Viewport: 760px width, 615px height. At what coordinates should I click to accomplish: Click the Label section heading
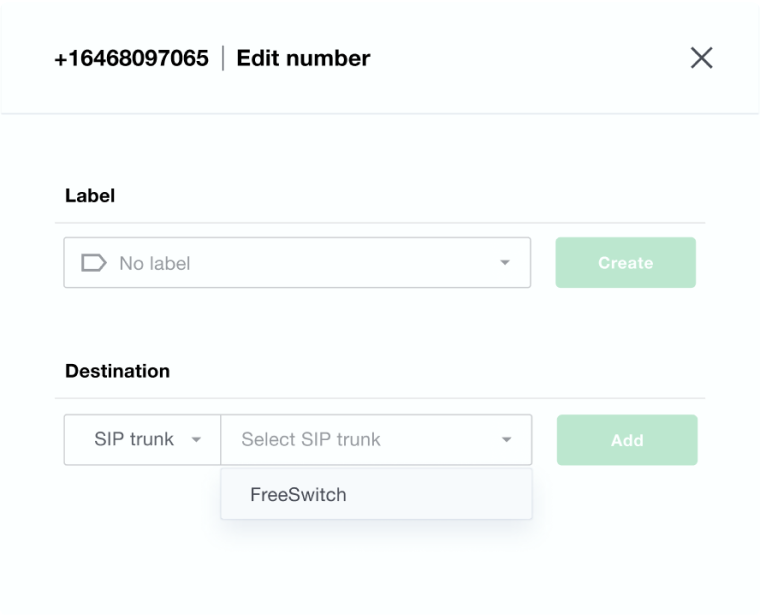click(x=90, y=196)
